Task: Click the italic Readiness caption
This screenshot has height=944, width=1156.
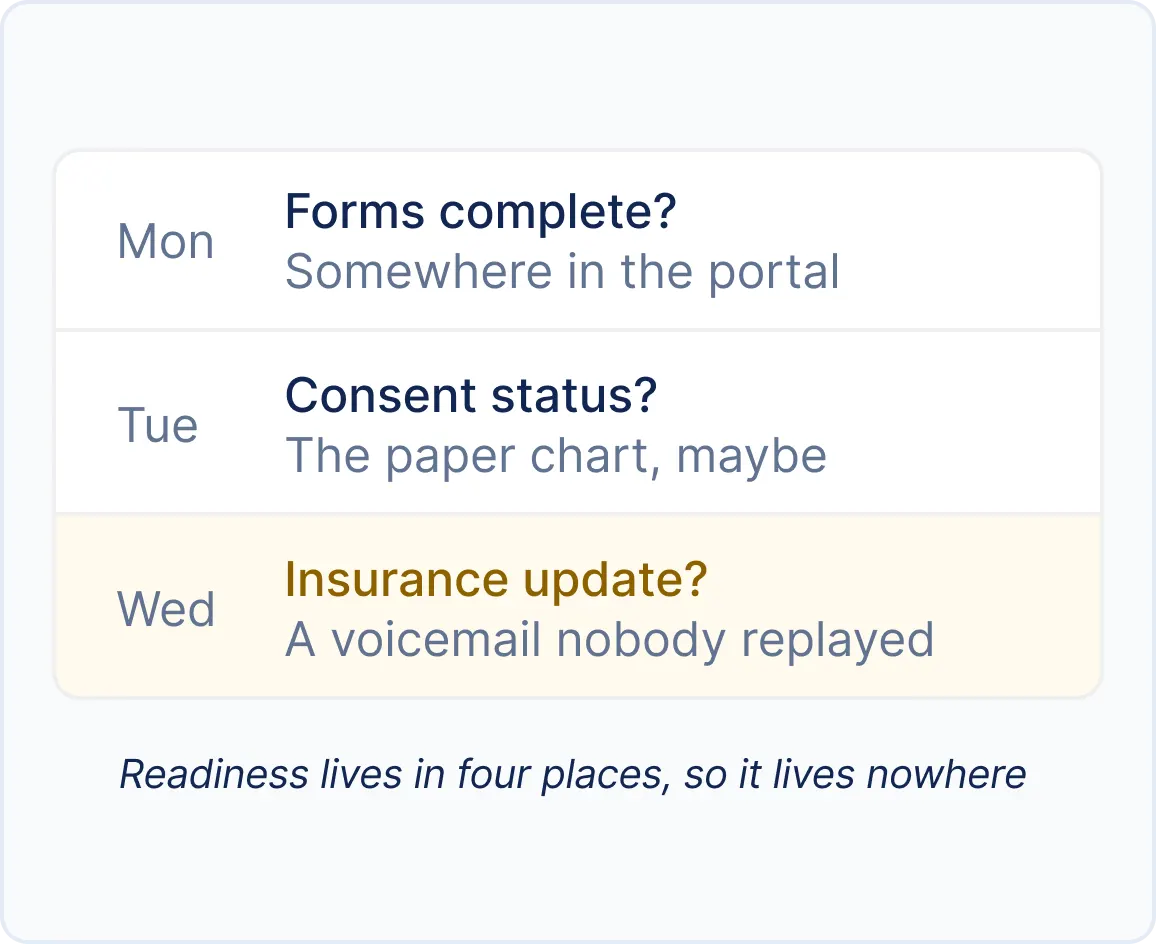Action: (573, 775)
